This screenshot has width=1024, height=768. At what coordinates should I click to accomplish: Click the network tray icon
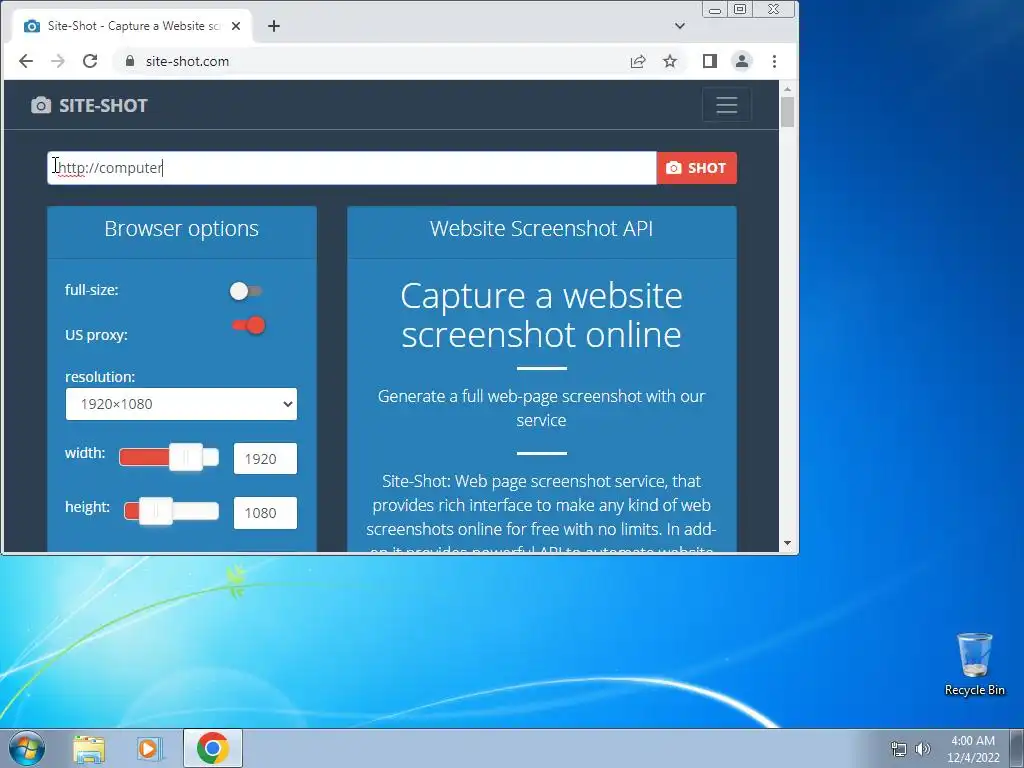pos(899,749)
